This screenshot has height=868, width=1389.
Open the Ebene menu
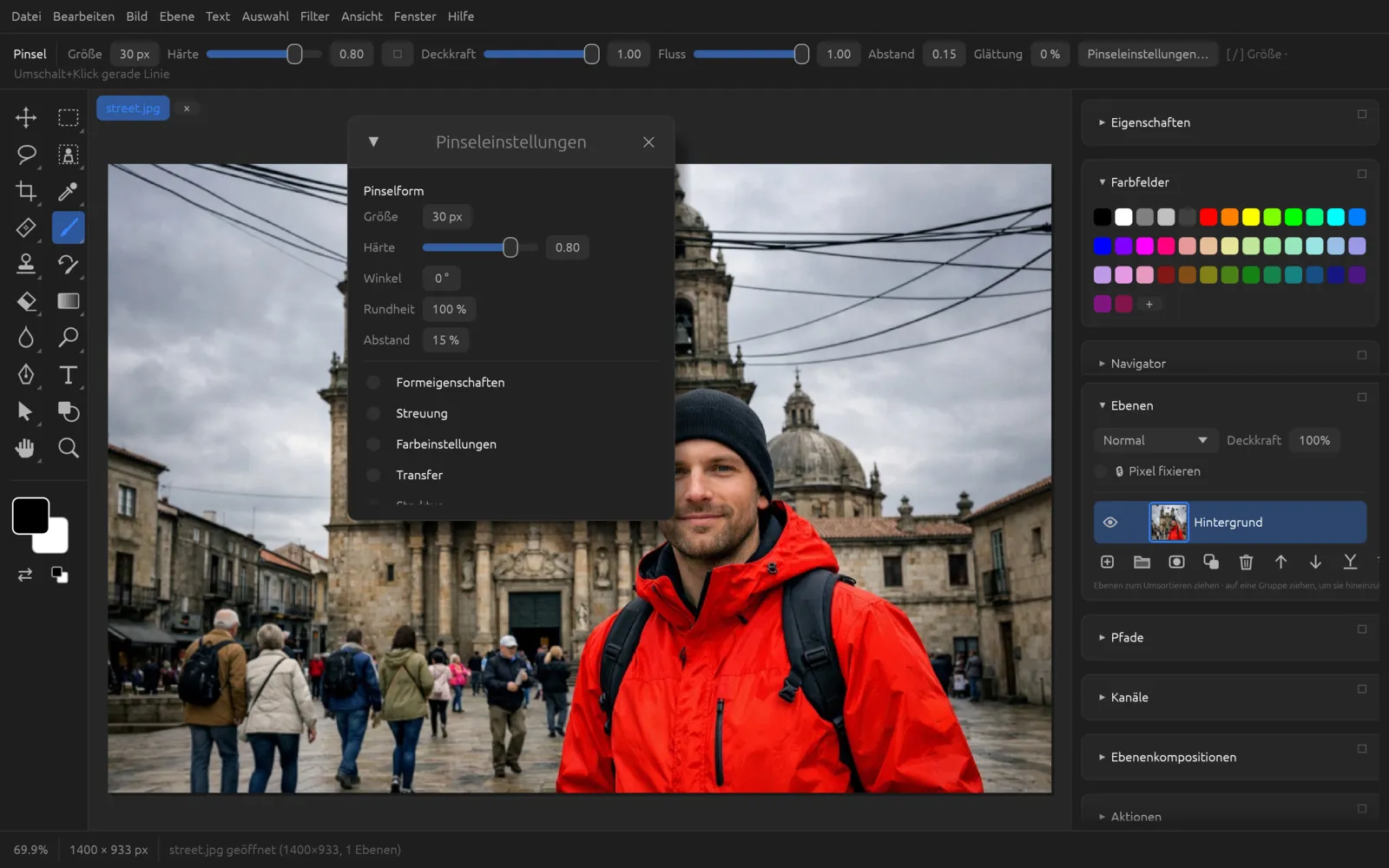point(177,16)
